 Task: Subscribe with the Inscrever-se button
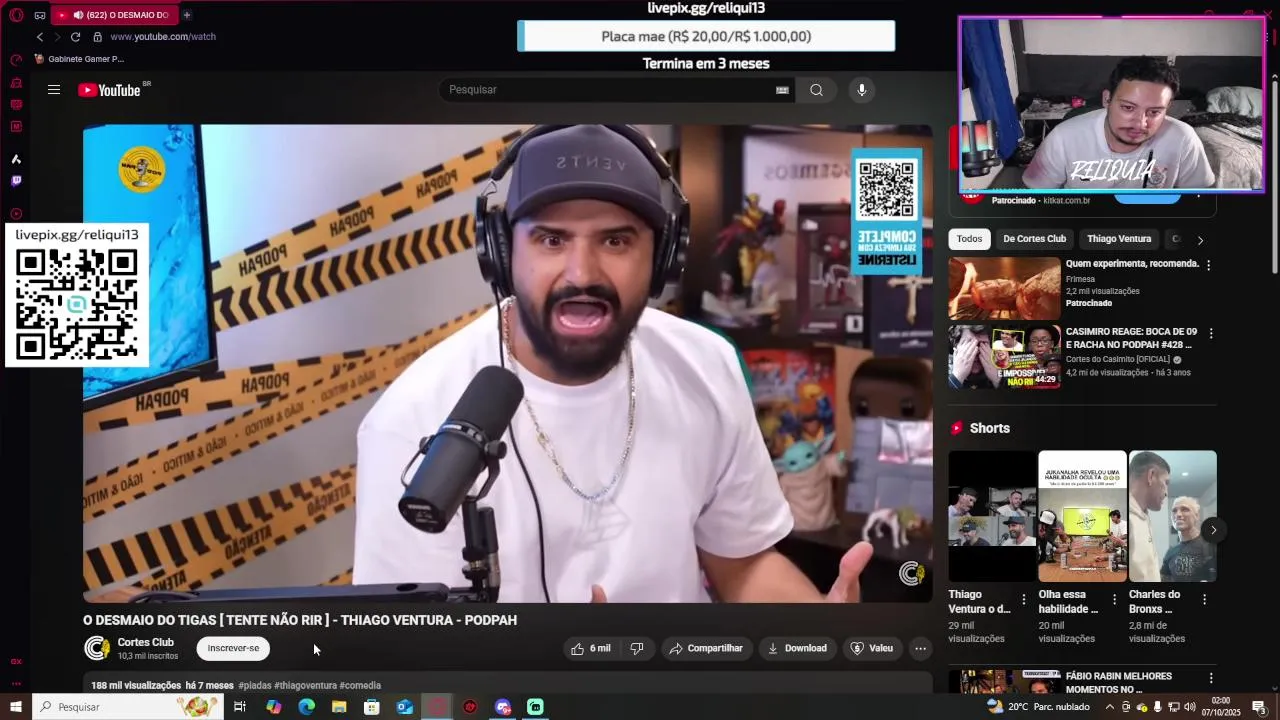coord(233,648)
